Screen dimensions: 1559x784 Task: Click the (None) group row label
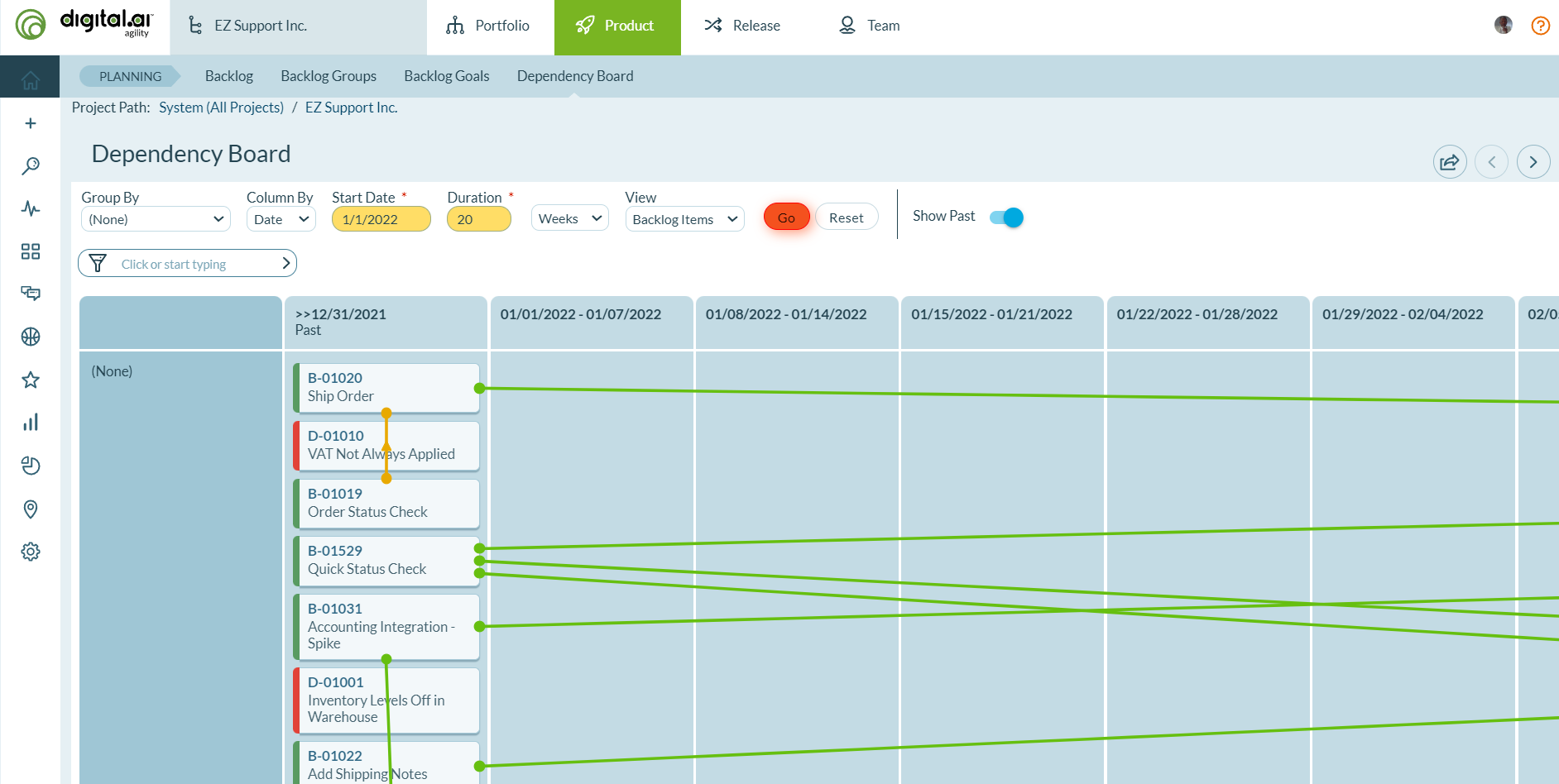pyautogui.click(x=112, y=371)
